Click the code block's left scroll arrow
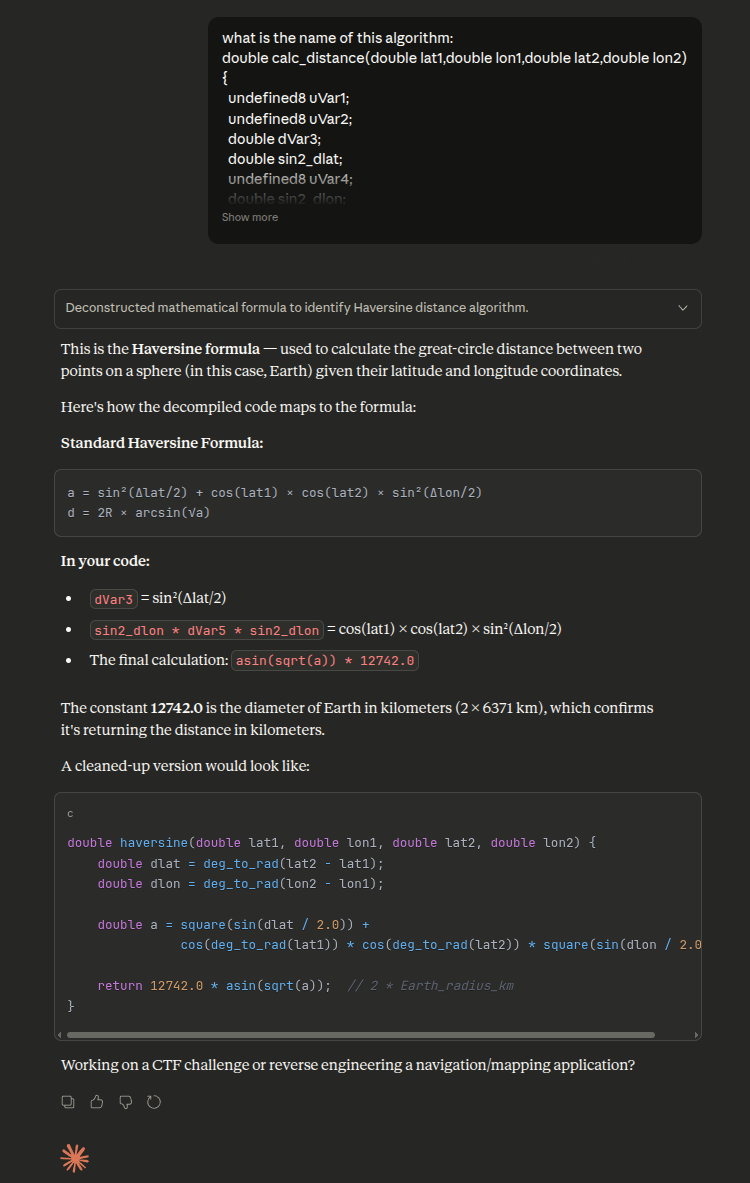 click(x=61, y=1035)
